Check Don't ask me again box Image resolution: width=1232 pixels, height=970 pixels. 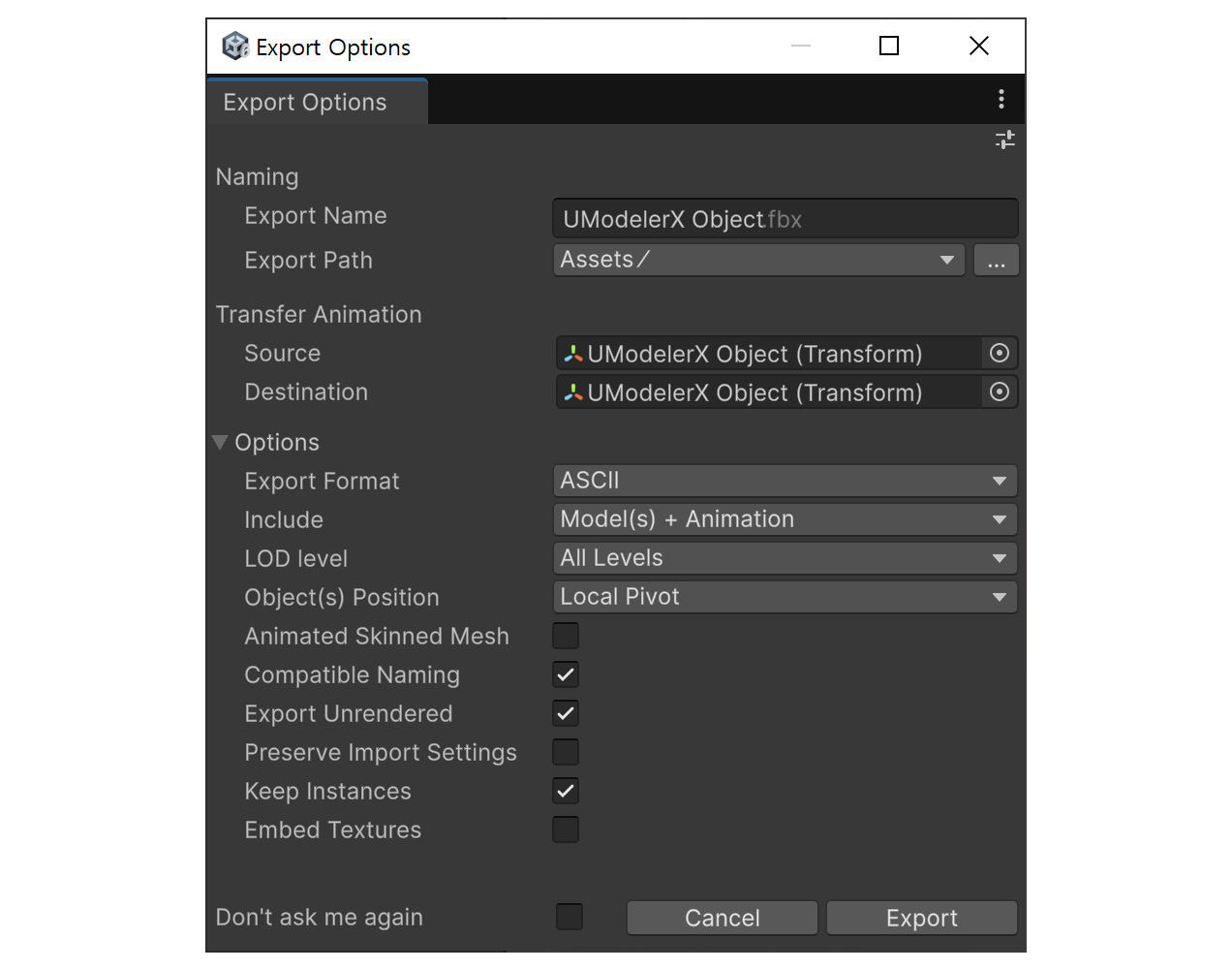[x=570, y=917]
